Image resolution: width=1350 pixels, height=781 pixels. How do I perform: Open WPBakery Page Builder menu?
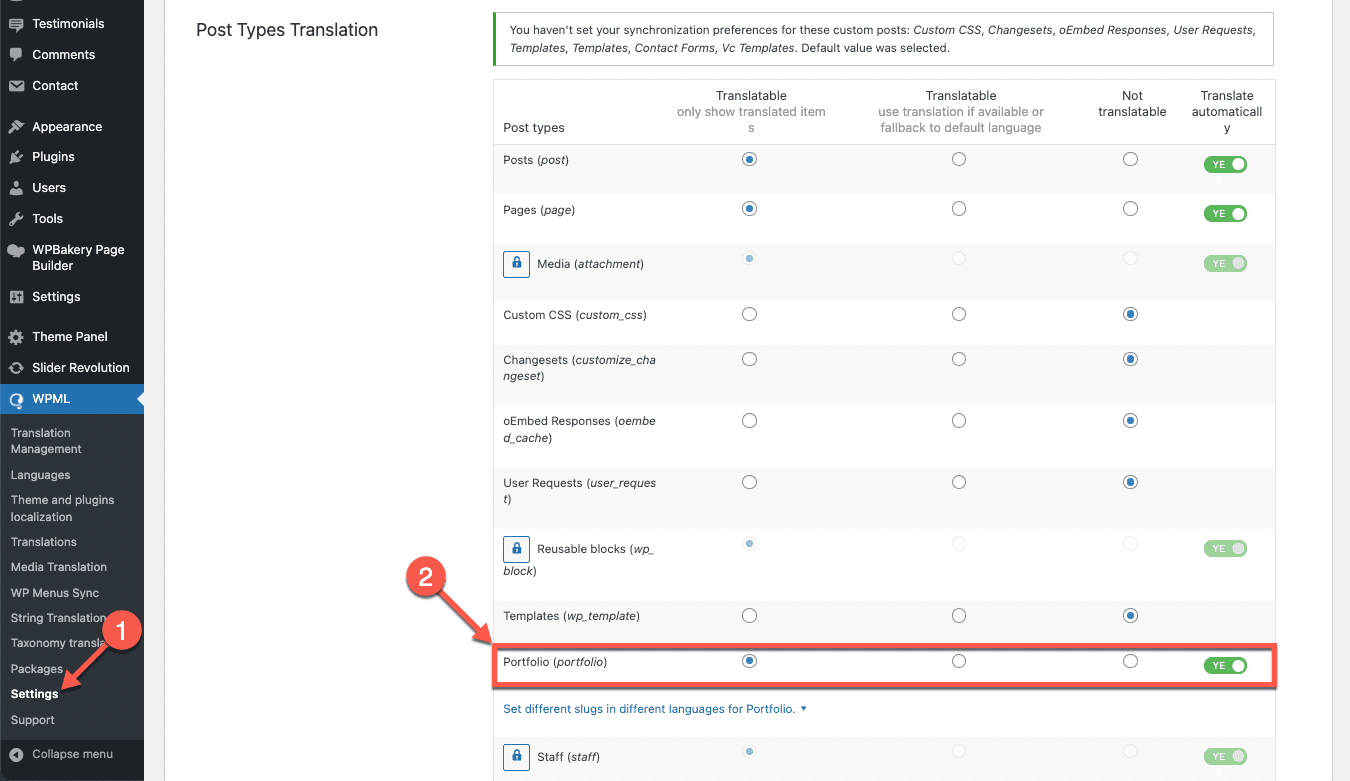click(78, 257)
